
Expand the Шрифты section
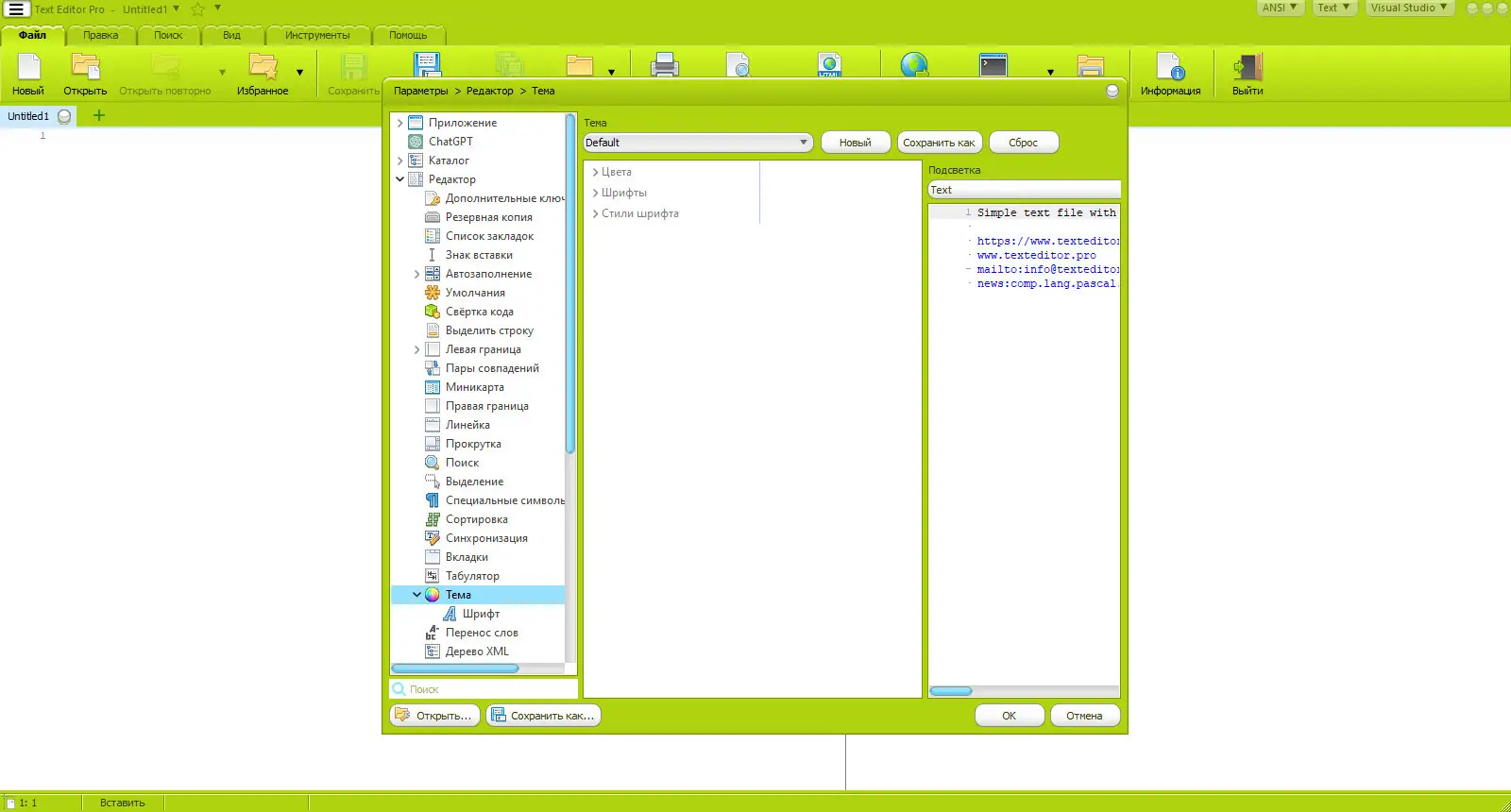tap(595, 193)
